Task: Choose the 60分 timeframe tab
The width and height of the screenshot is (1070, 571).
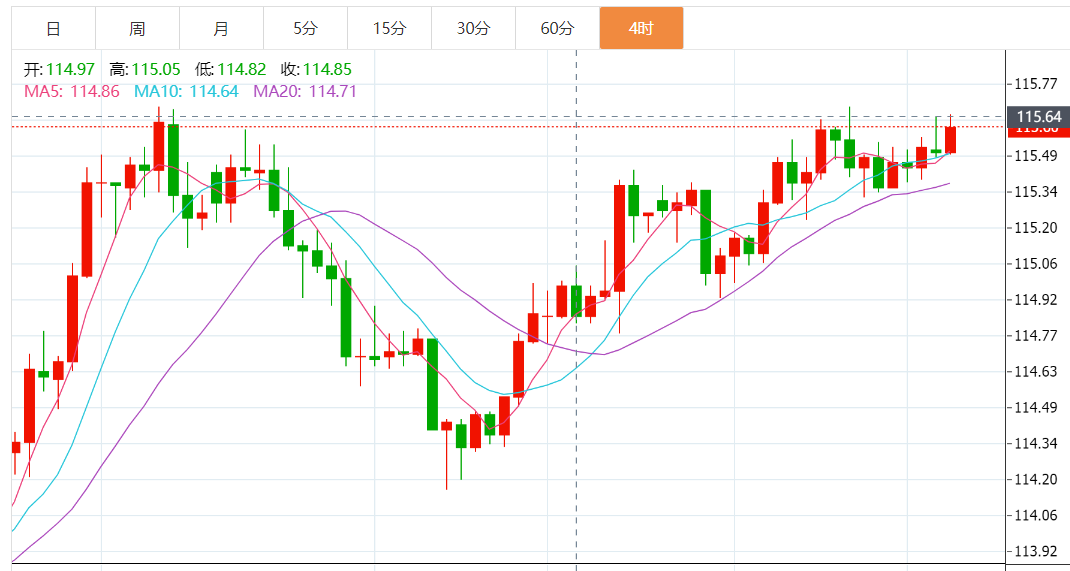Action: [x=557, y=28]
